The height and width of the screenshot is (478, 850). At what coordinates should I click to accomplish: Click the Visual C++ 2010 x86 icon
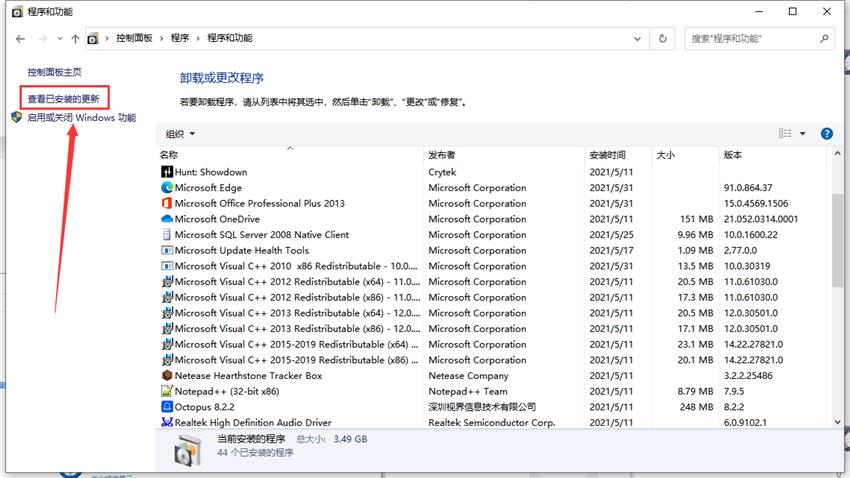pos(167,266)
